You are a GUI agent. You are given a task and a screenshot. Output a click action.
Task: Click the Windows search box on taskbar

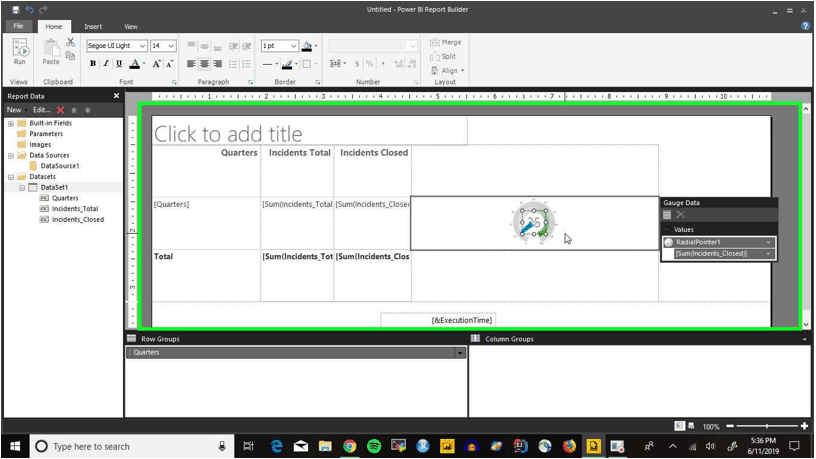(x=130, y=447)
